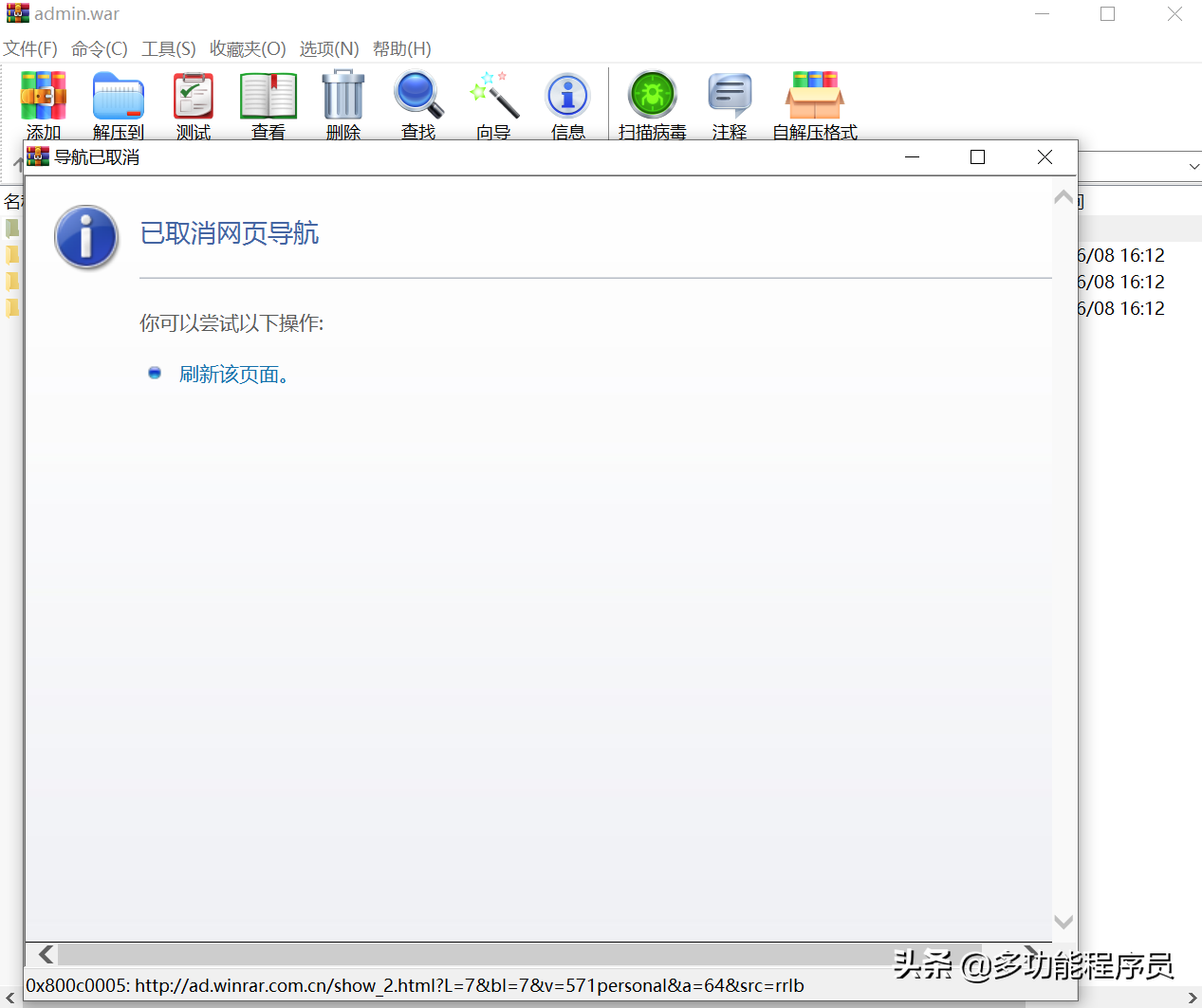The image size is (1202, 1008).
Task: Expand the address bar dropdown arrow
Action: (x=1193, y=167)
